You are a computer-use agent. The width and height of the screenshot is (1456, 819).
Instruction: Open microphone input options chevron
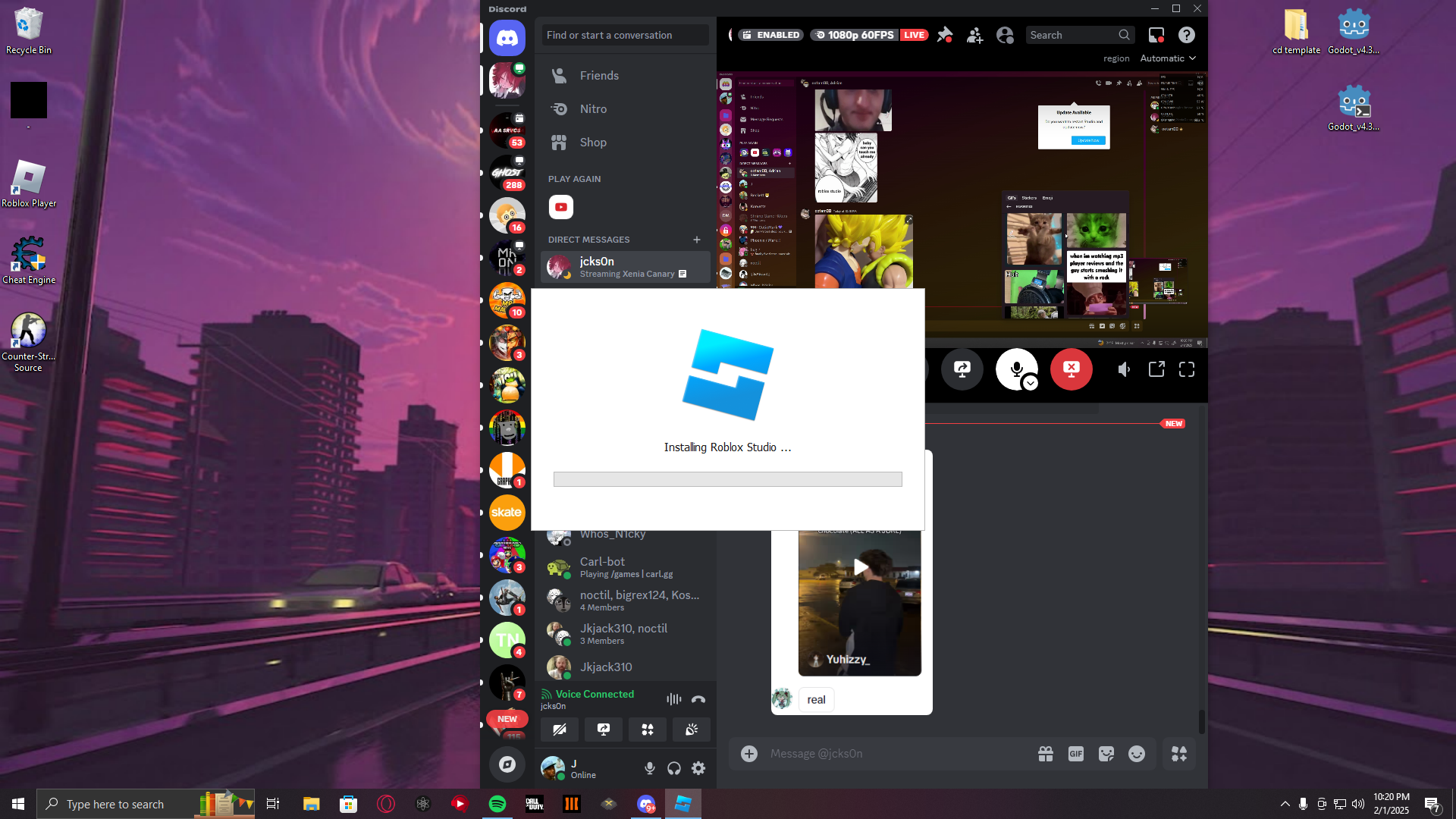pos(1030,384)
